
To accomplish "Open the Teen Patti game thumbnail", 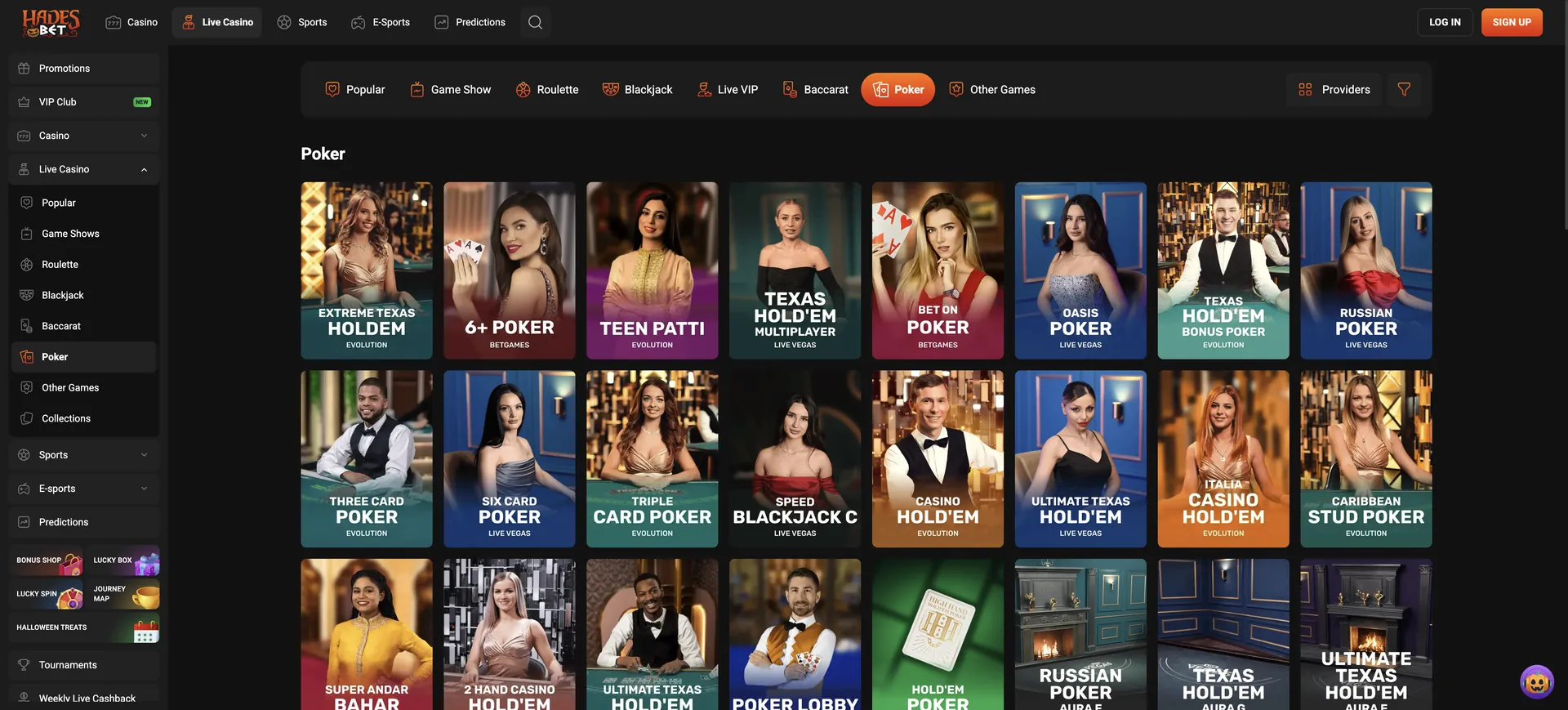I will tap(653, 270).
